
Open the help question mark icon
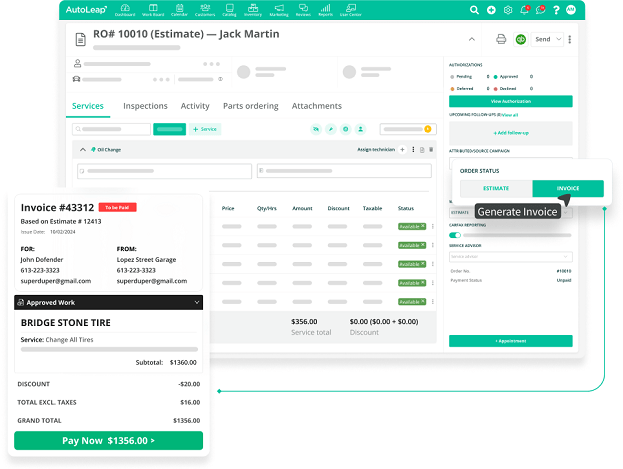tap(558, 10)
